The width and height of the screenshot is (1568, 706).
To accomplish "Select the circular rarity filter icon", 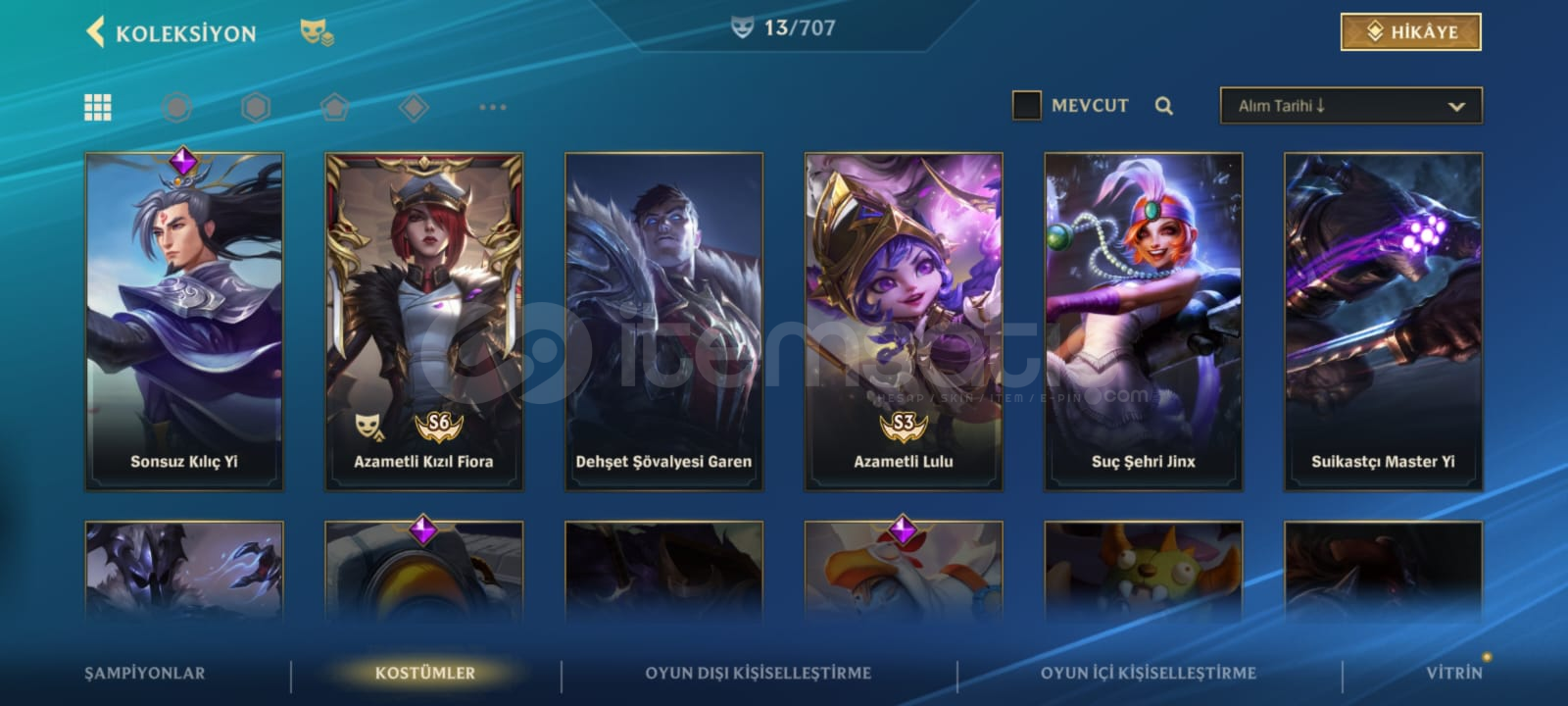I will 176,107.
